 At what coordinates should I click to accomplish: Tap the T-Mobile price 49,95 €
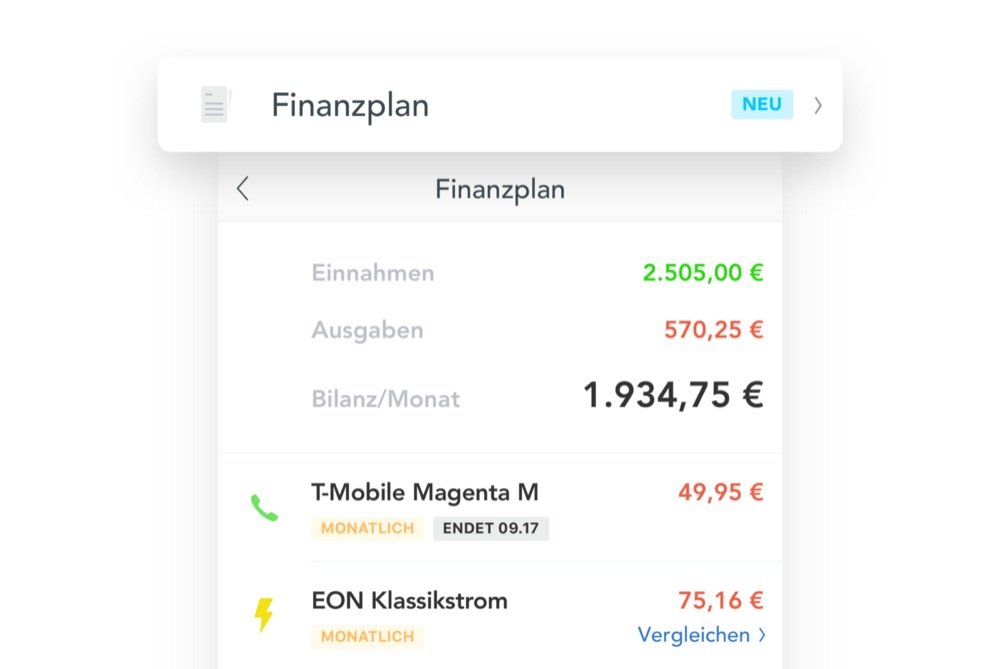pyautogui.click(x=720, y=492)
